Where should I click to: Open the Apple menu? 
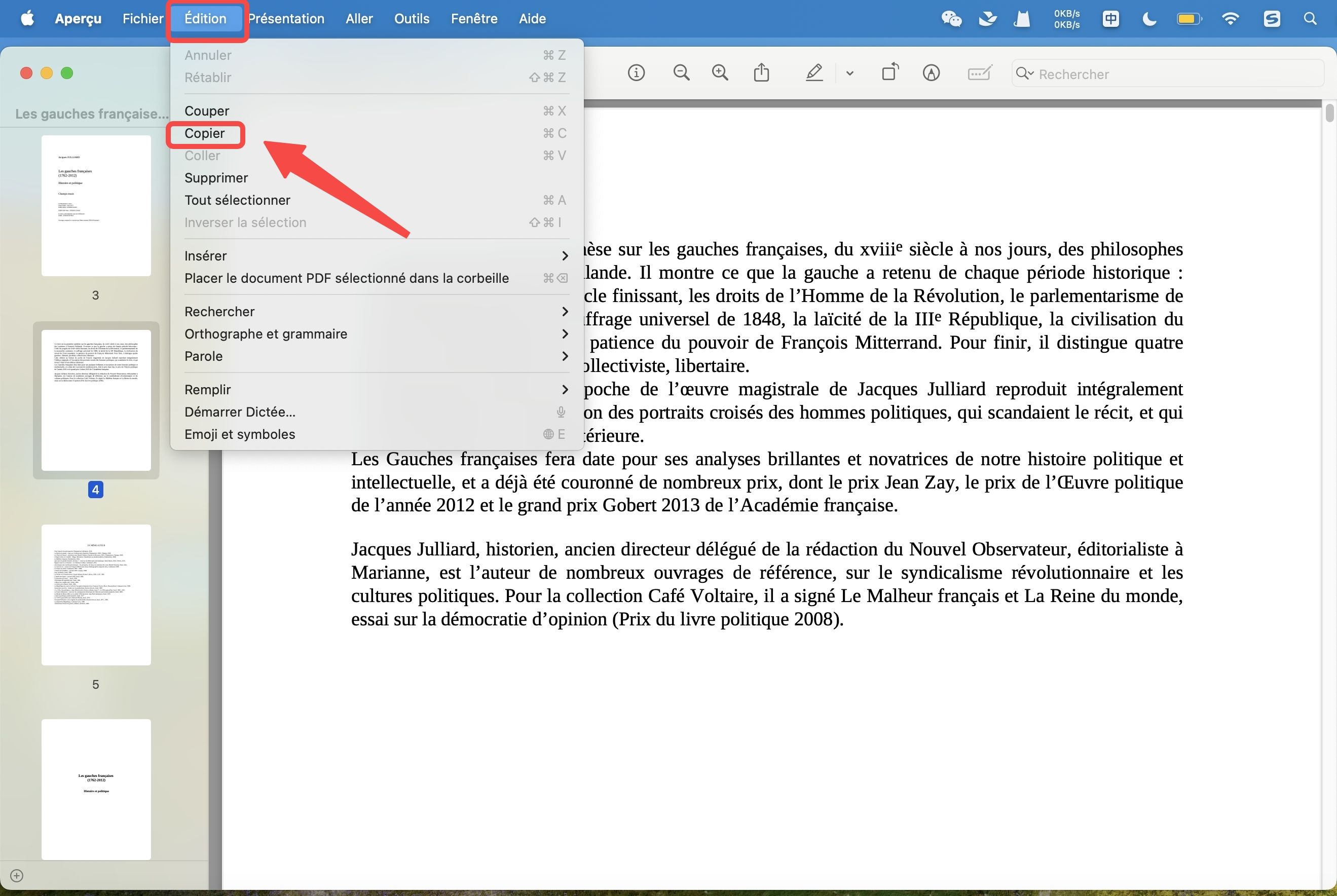click(x=27, y=18)
